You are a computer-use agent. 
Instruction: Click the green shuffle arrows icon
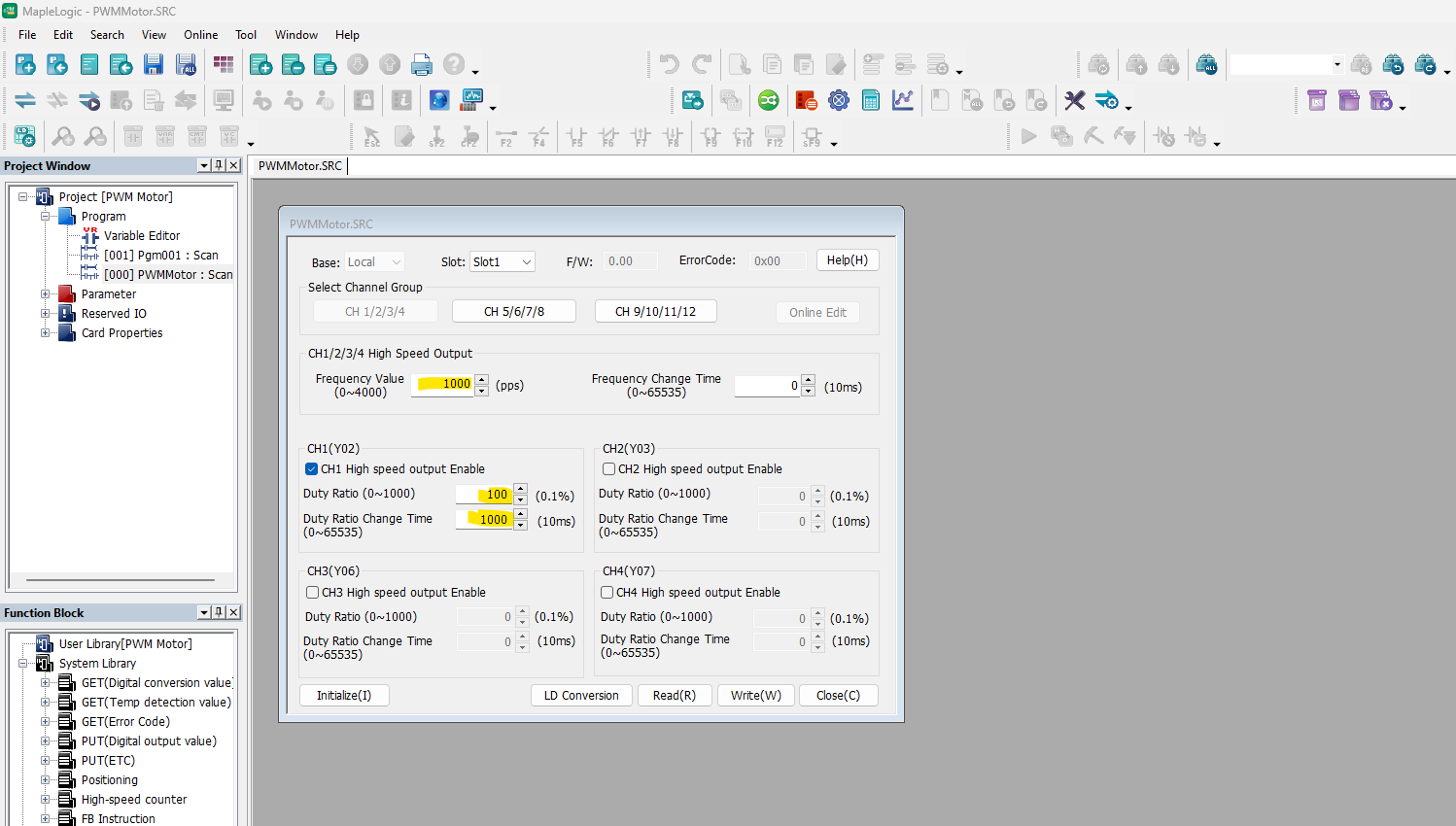[769, 100]
